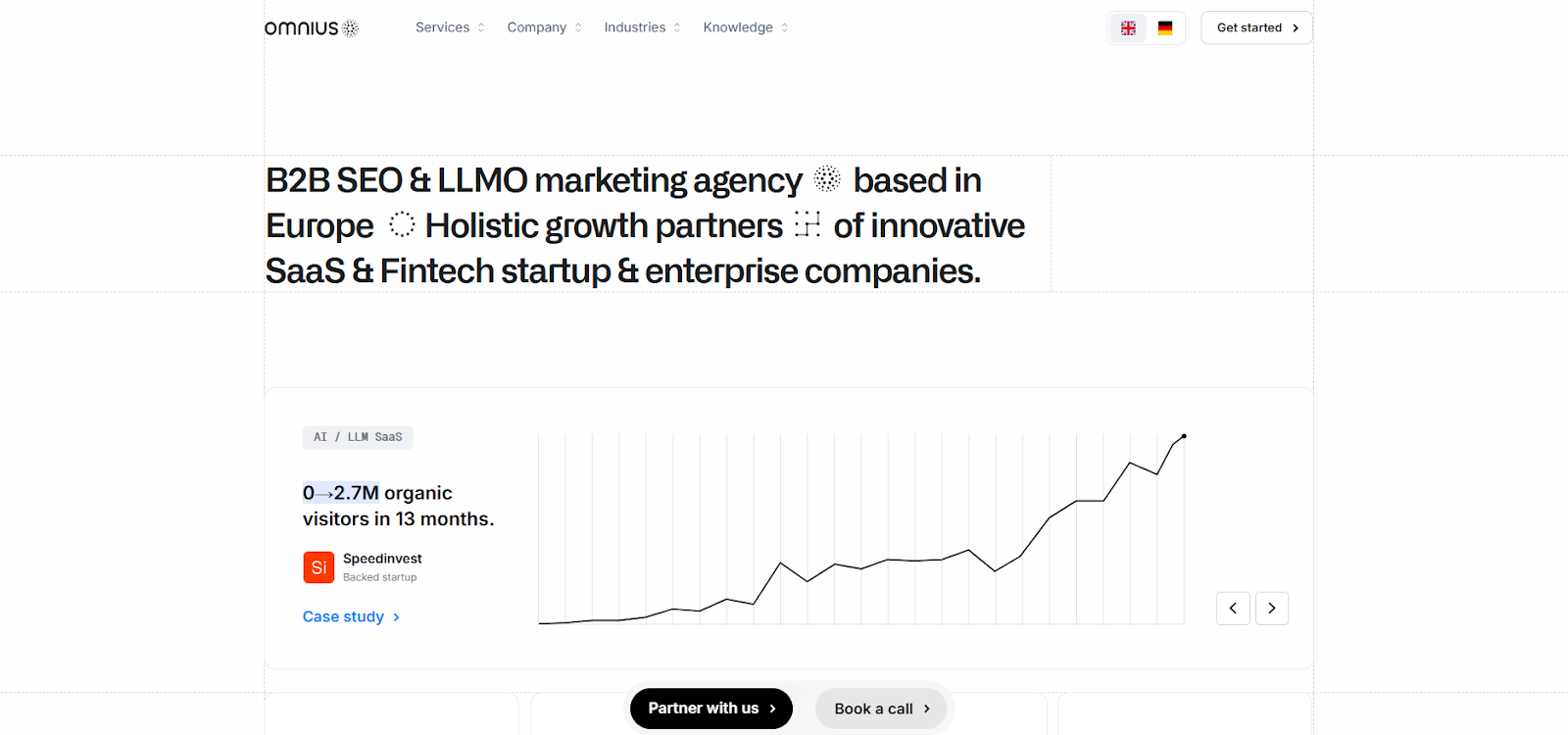1568x735 pixels.
Task: Click the omnius logo
Action: (309, 27)
